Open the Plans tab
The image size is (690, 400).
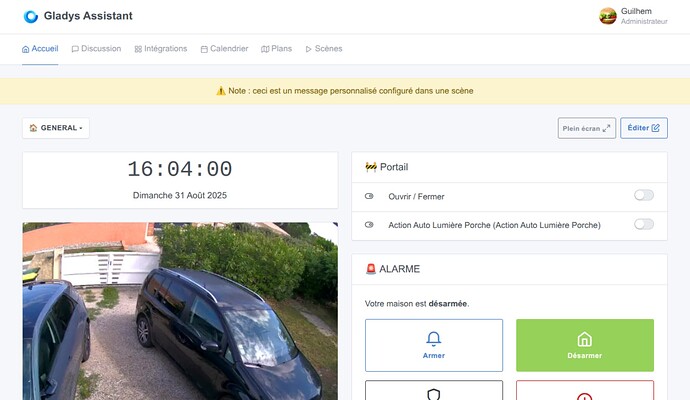coord(276,48)
